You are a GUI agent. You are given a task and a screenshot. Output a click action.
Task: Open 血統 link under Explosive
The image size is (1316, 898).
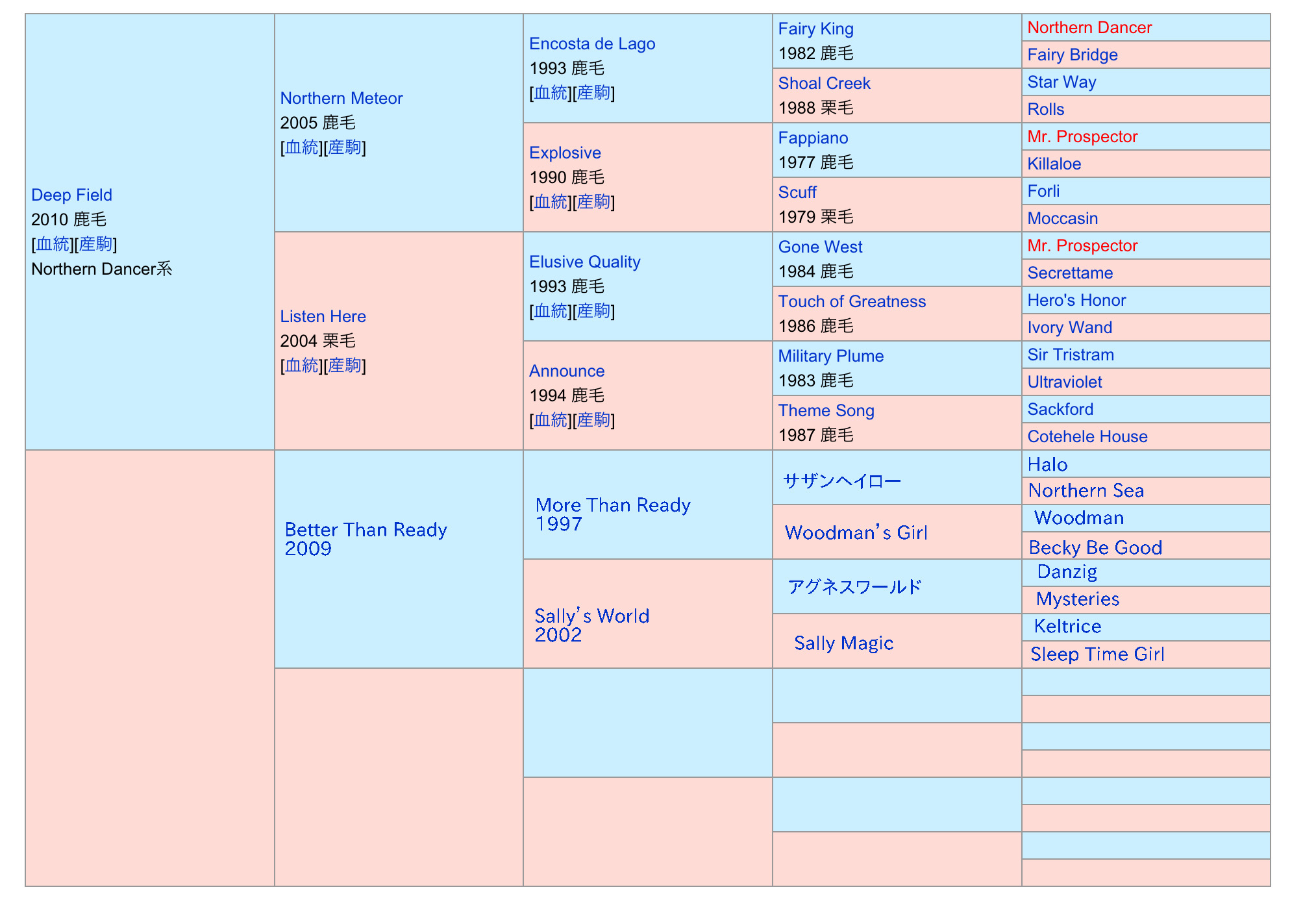coord(551,202)
